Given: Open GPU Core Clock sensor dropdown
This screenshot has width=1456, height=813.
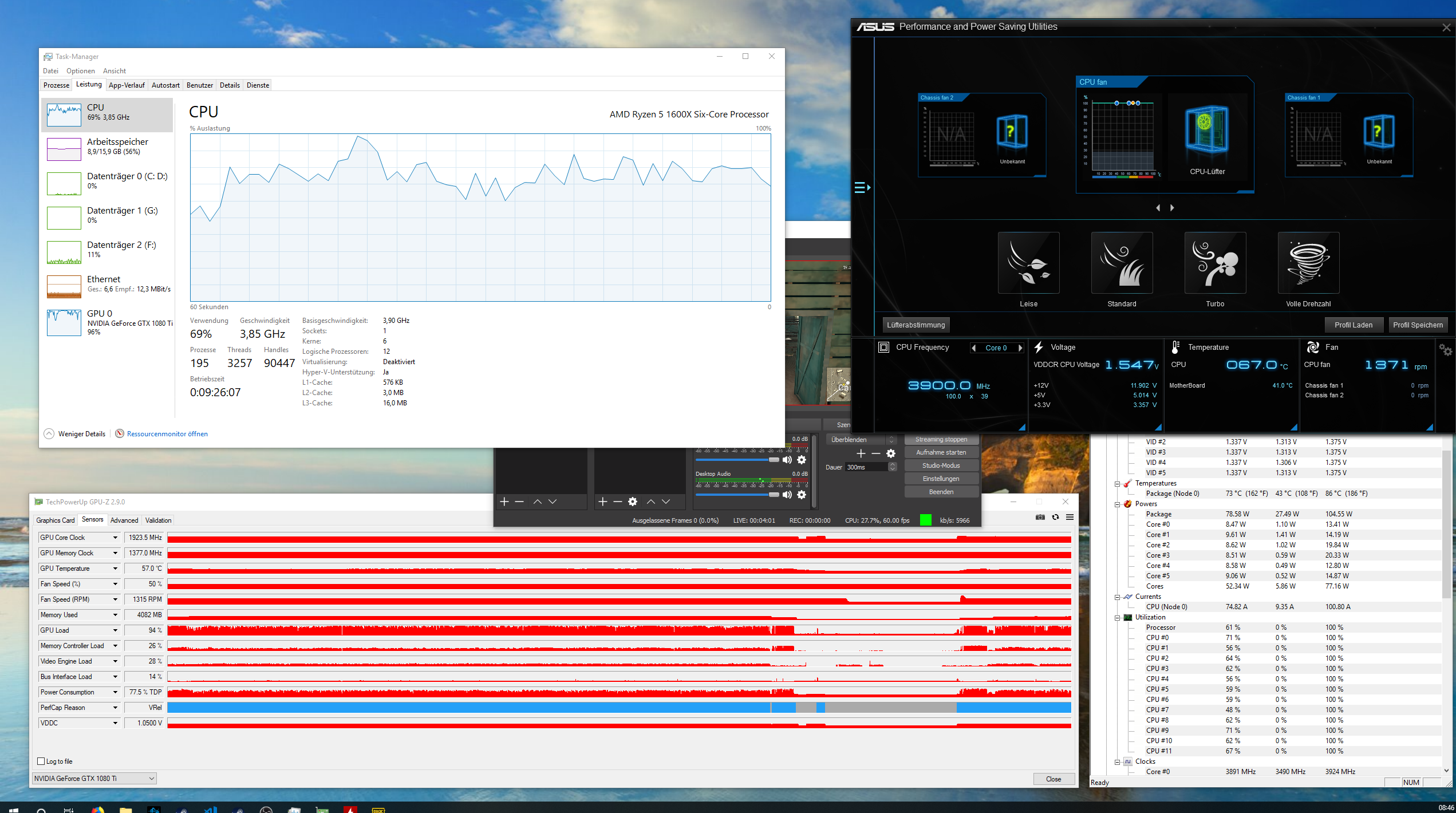Looking at the screenshot, I should click(x=115, y=538).
